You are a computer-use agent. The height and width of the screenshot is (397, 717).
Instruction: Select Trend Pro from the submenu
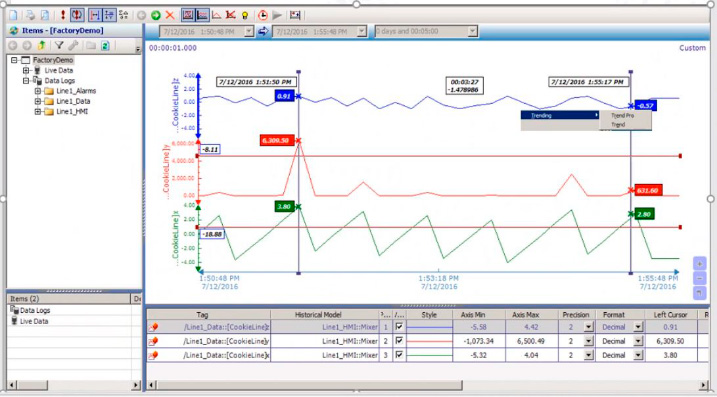coord(622,116)
